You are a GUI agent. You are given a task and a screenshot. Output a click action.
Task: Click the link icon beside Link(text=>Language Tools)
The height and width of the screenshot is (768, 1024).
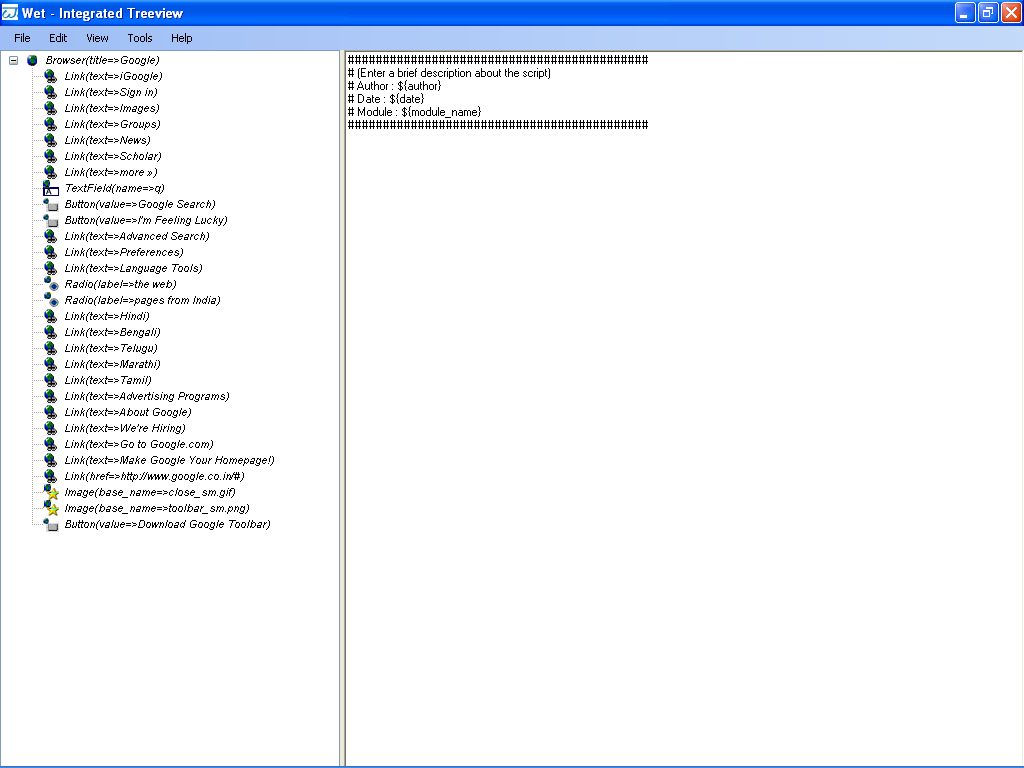pyautogui.click(x=50, y=268)
